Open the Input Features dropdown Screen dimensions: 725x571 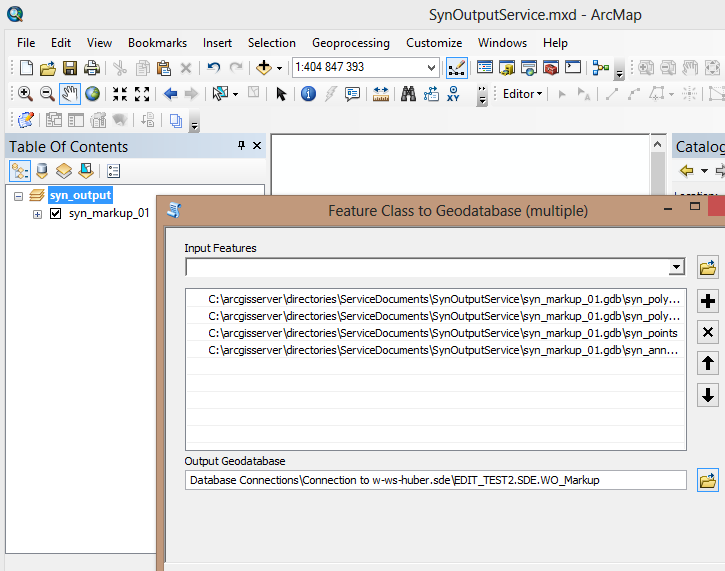[x=676, y=267]
